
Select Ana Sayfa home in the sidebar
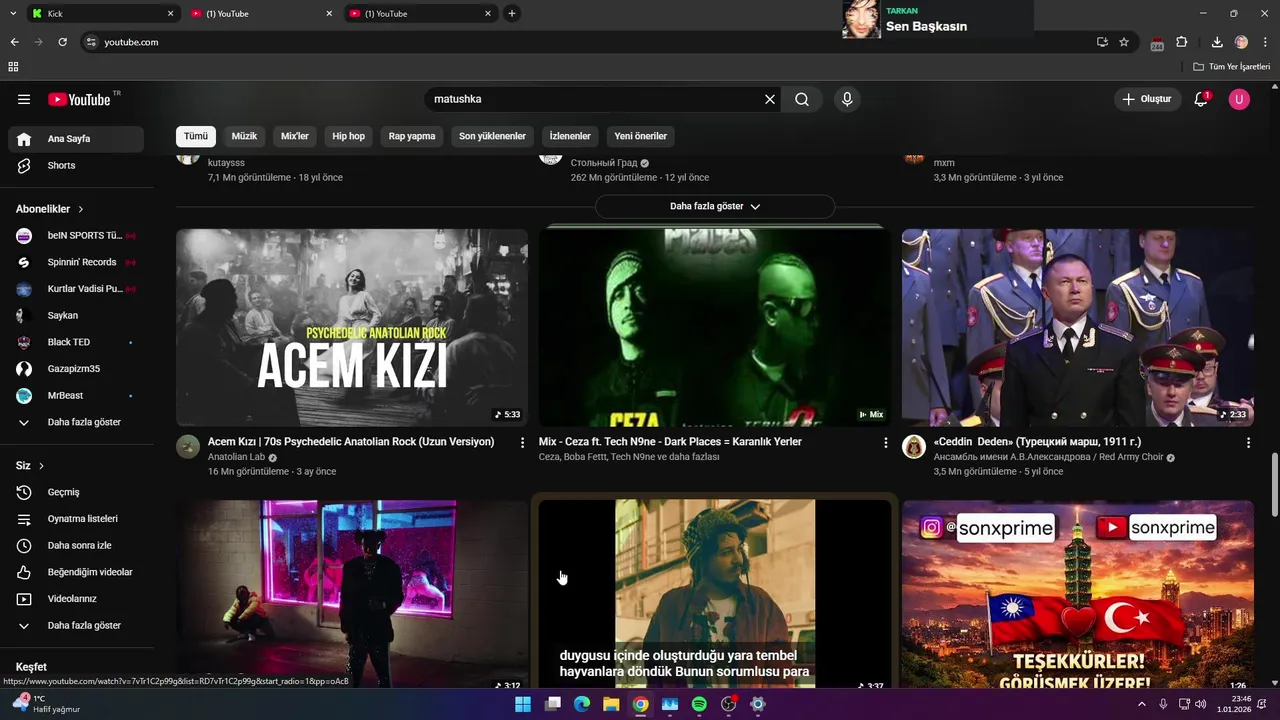point(76,139)
